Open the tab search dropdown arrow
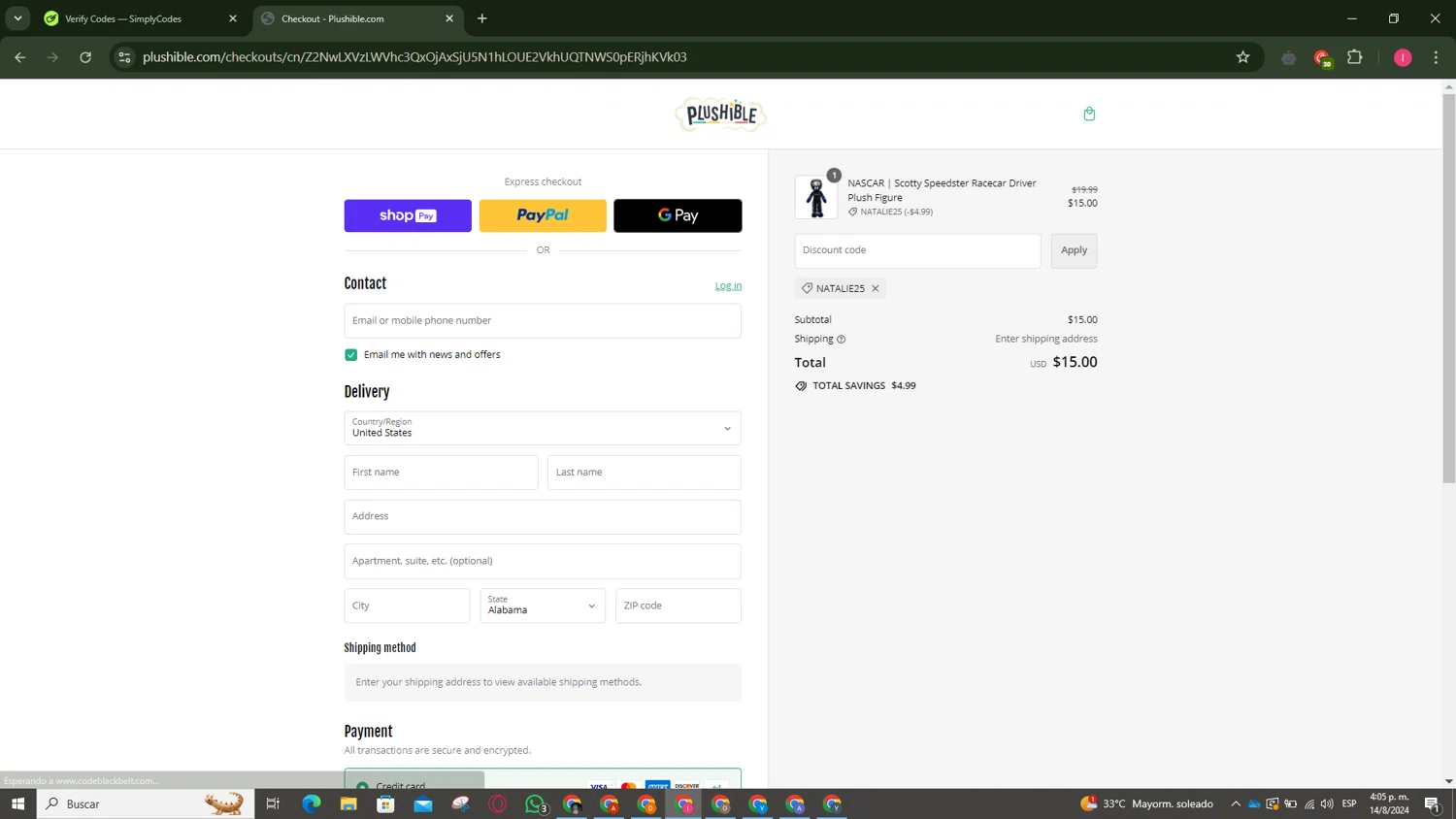 (17, 18)
